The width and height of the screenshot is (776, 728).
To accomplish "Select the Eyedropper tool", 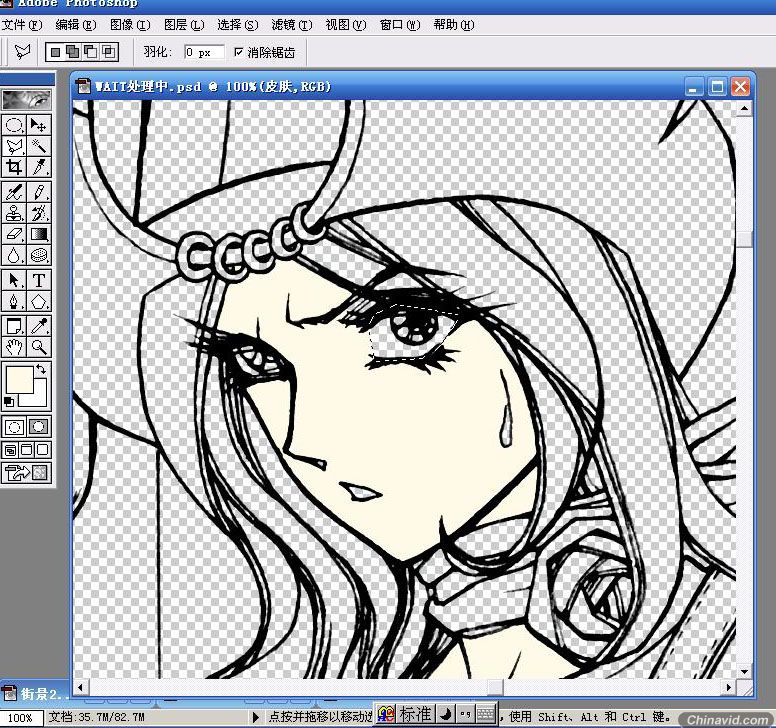I will [39, 326].
